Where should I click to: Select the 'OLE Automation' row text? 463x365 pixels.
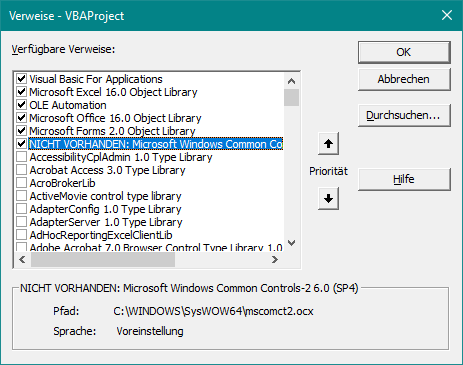(x=68, y=105)
